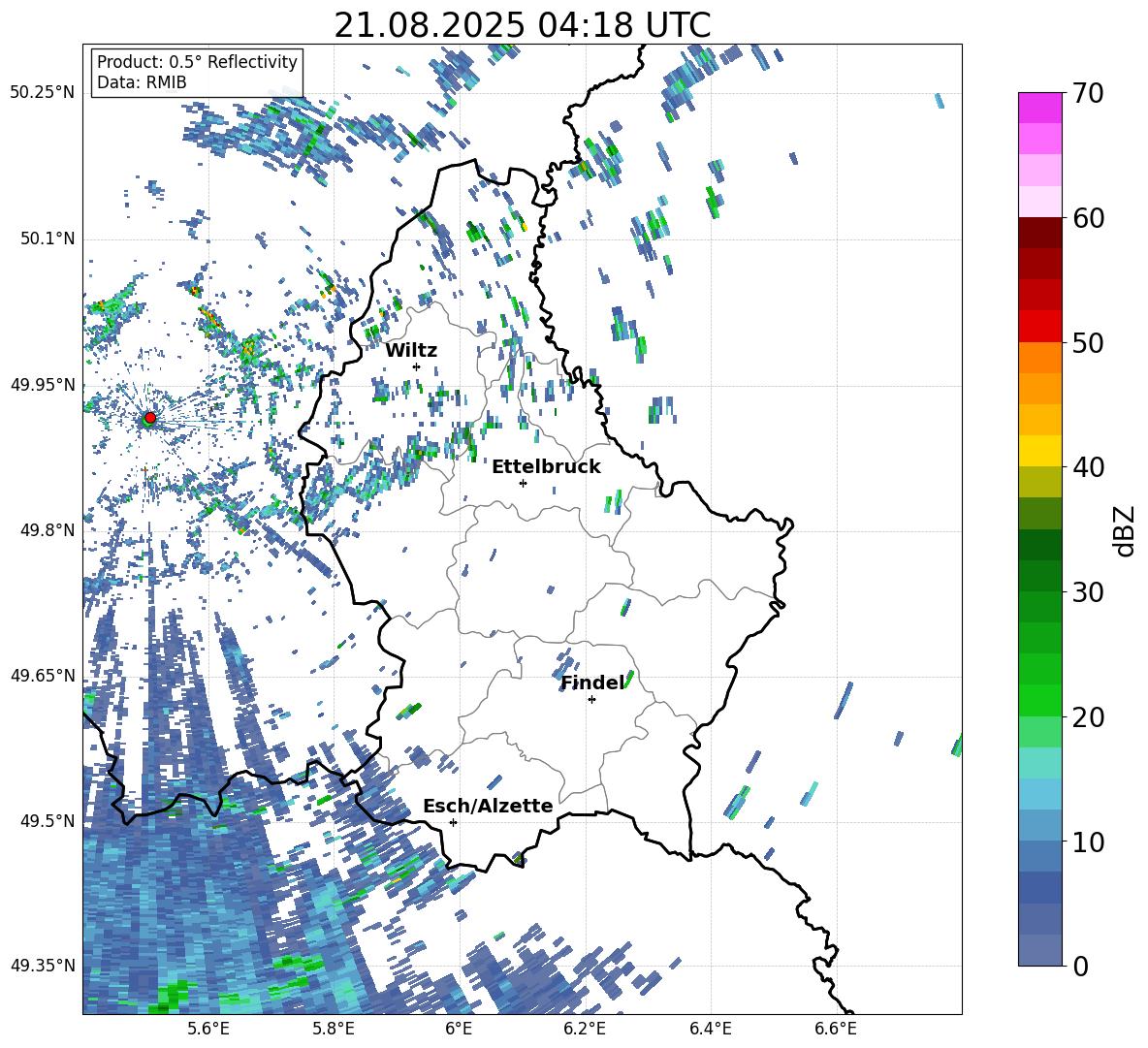This screenshot has height=1048, width=1148.
Task: Click the red radar site marker
Action: pos(150,418)
